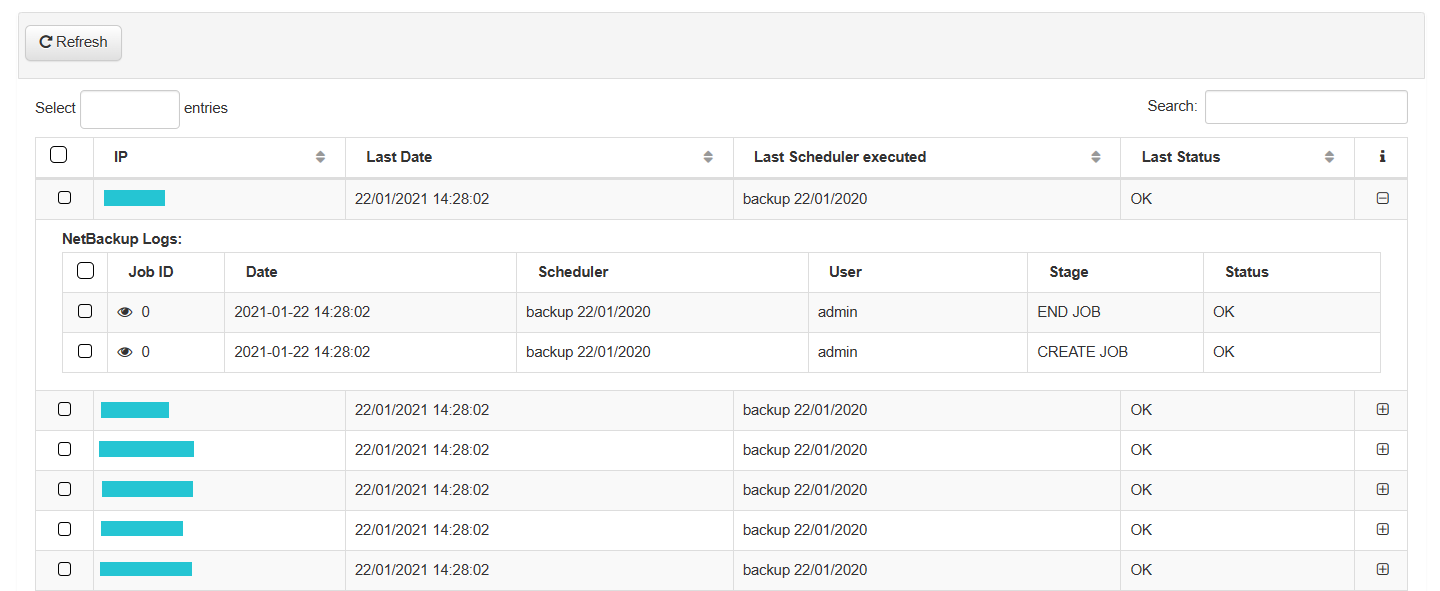Click the info icon column header
Image resolution: width=1440 pixels, height=591 pixels.
1382,157
